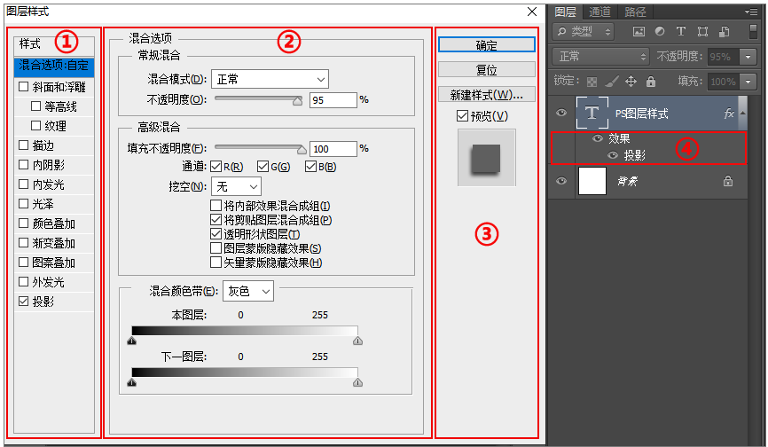Viewport: 768px width, 447px height.
Task: Click the white 背景 layer thumbnail
Action: tap(592, 181)
